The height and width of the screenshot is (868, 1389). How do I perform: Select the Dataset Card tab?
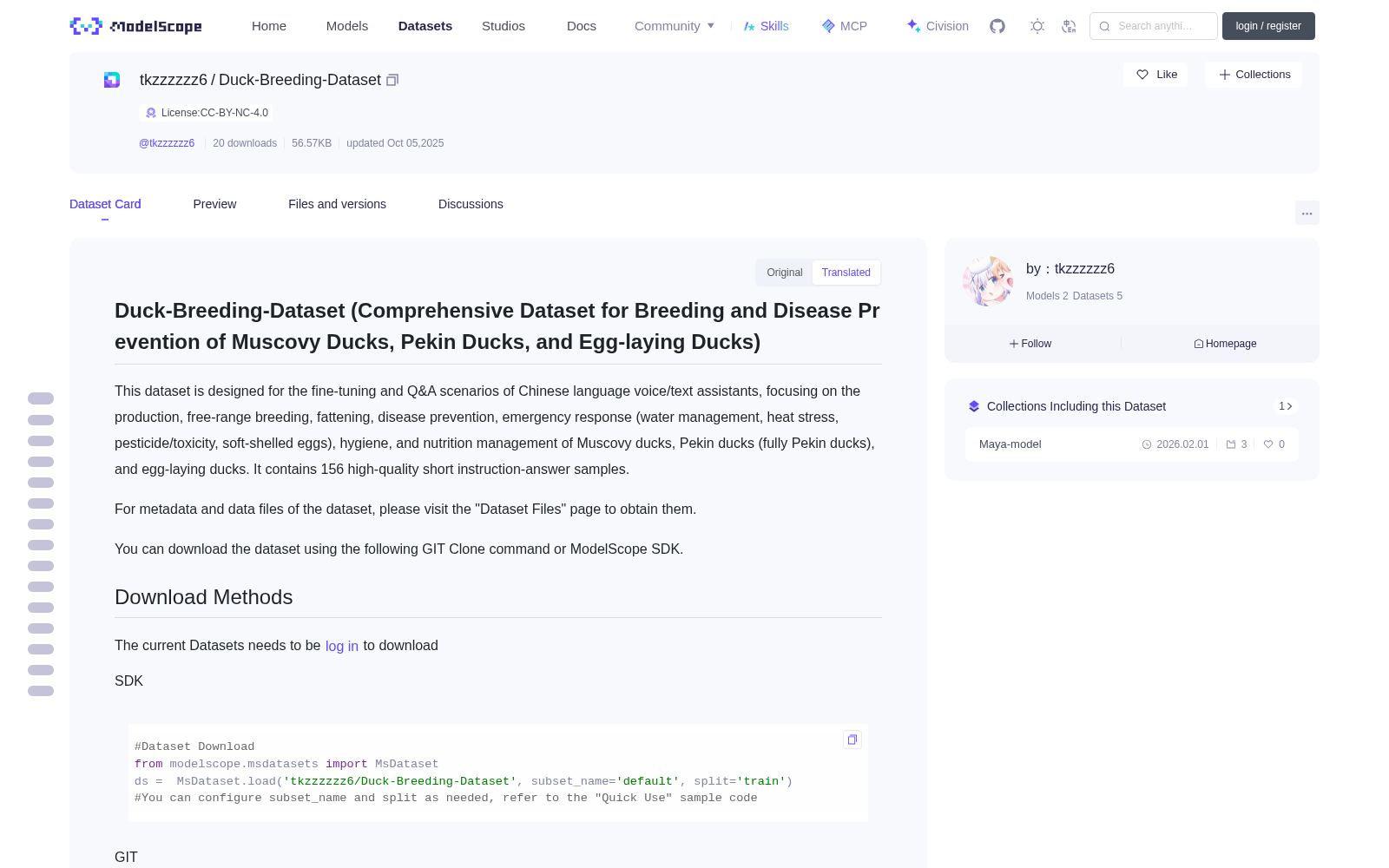(x=105, y=204)
